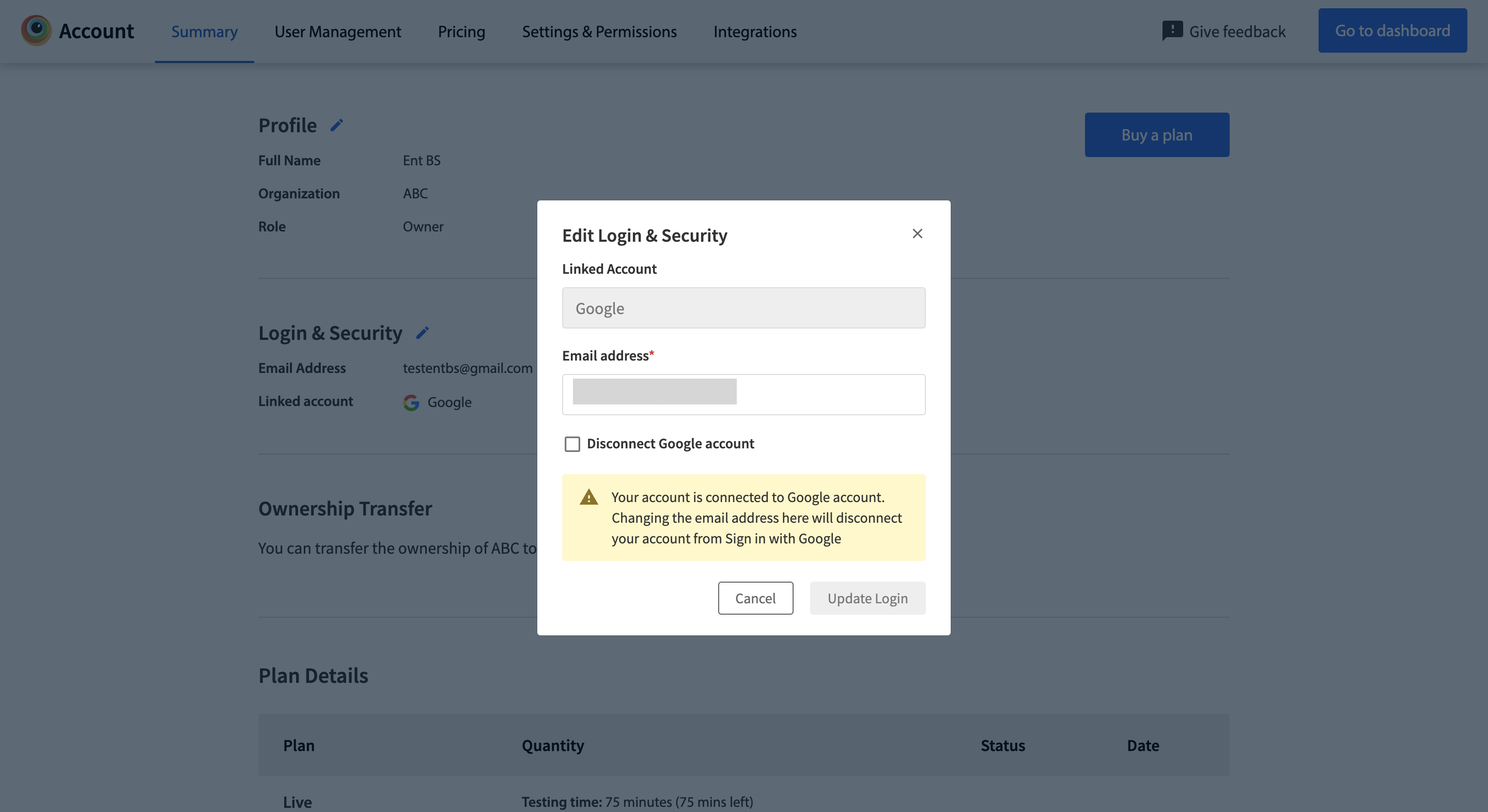Click Go to dashboard button
The image size is (1488, 812).
[1392, 30]
